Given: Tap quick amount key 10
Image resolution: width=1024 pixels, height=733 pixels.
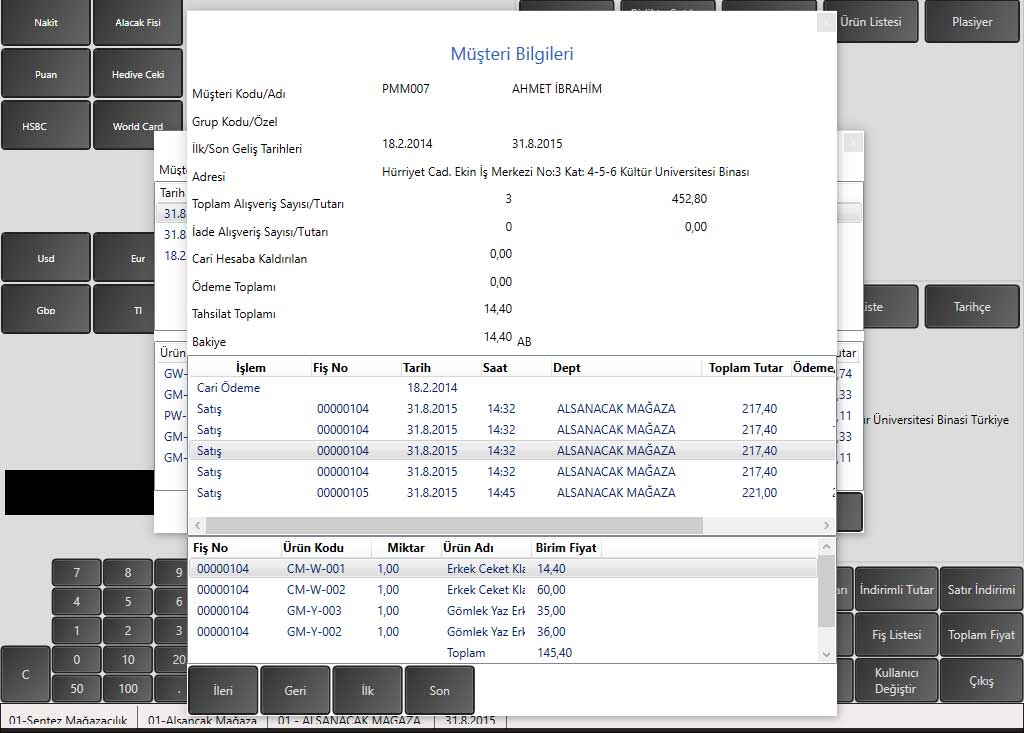Looking at the screenshot, I should point(128,659).
